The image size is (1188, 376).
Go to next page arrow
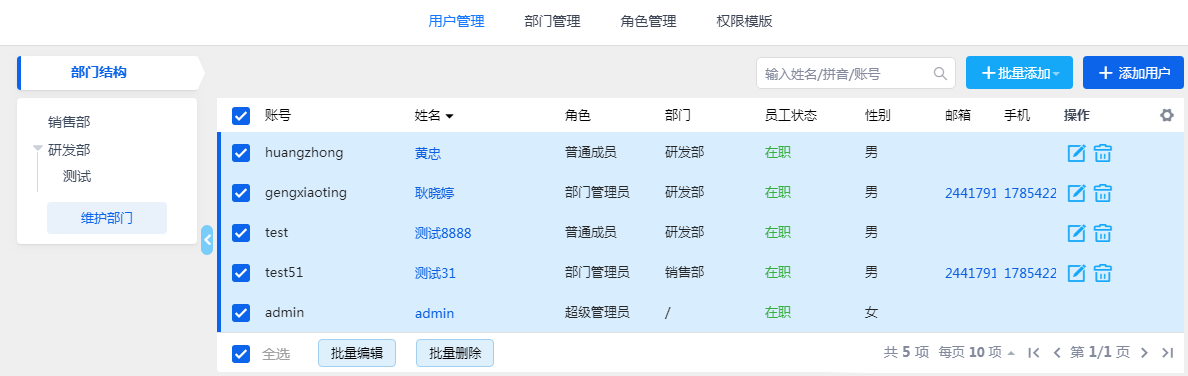click(x=1144, y=352)
